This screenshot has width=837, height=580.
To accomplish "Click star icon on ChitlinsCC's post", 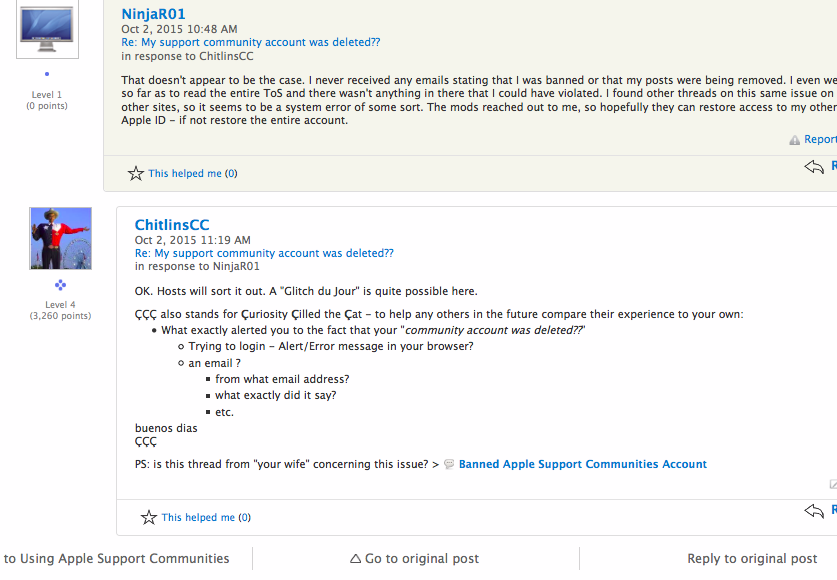I will 149,518.
